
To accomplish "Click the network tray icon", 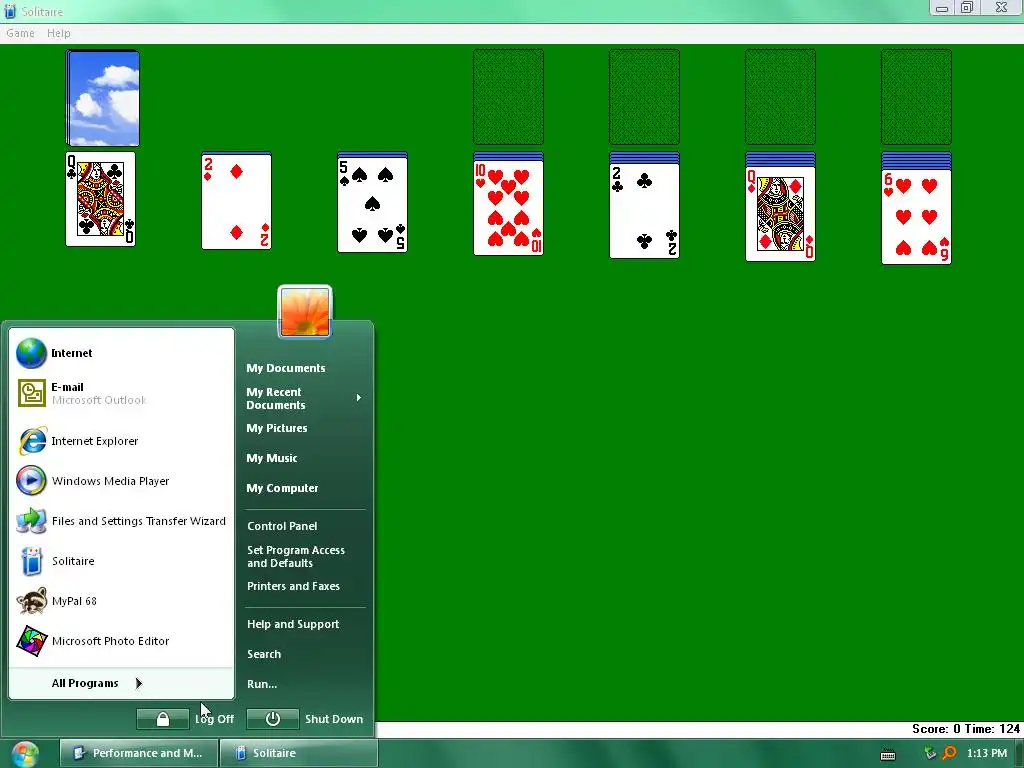I will click(x=930, y=753).
